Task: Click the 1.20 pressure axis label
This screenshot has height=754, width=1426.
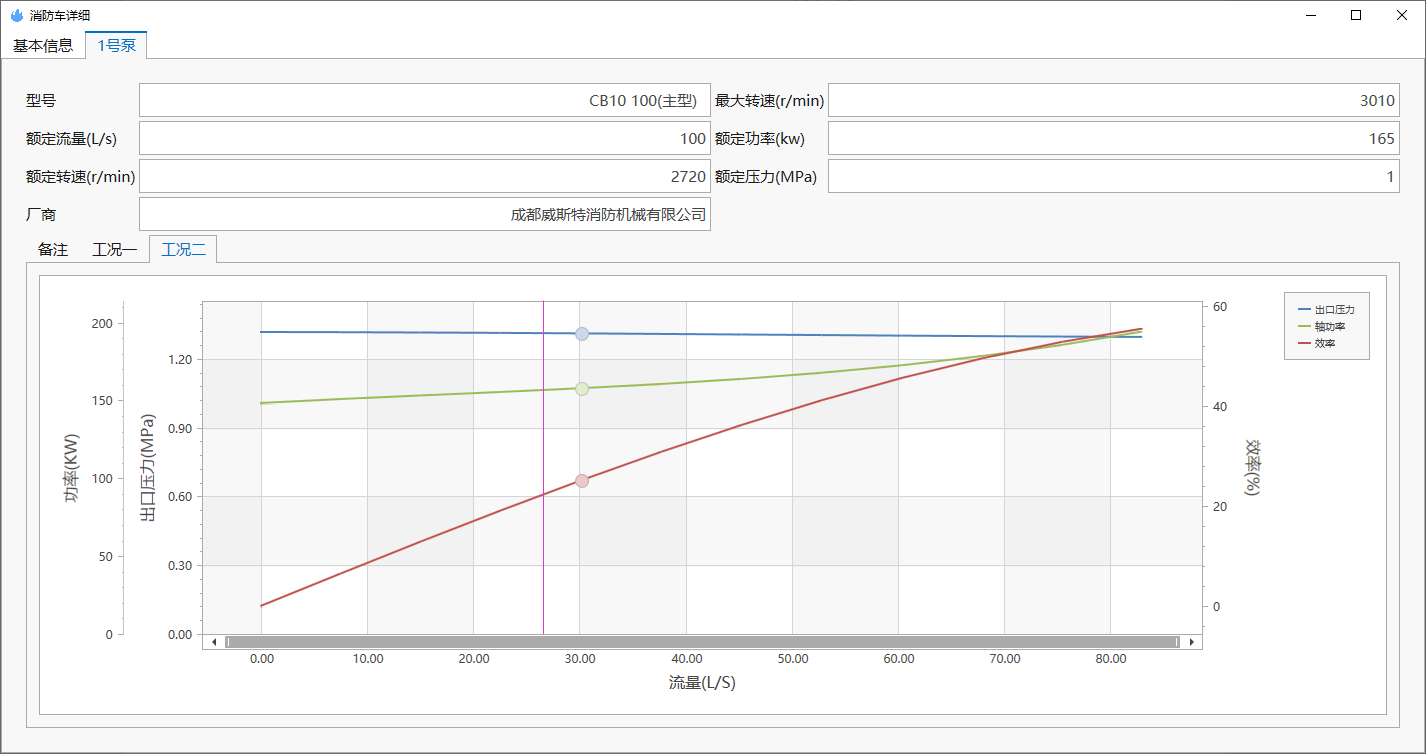Action: (x=179, y=359)
